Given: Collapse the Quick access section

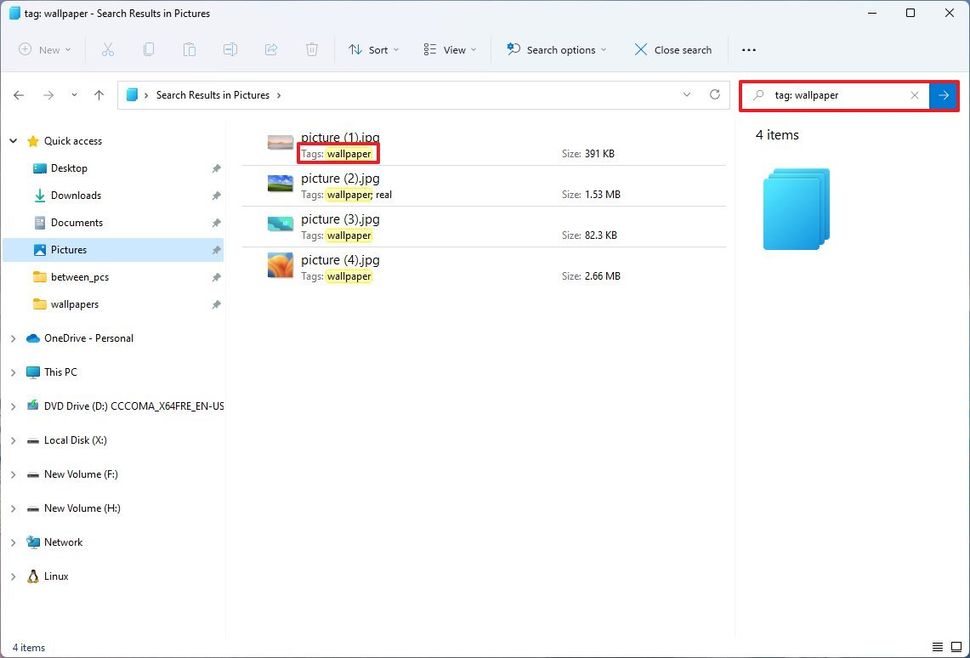Looking at the screenshot, I should tap(13, 141).
